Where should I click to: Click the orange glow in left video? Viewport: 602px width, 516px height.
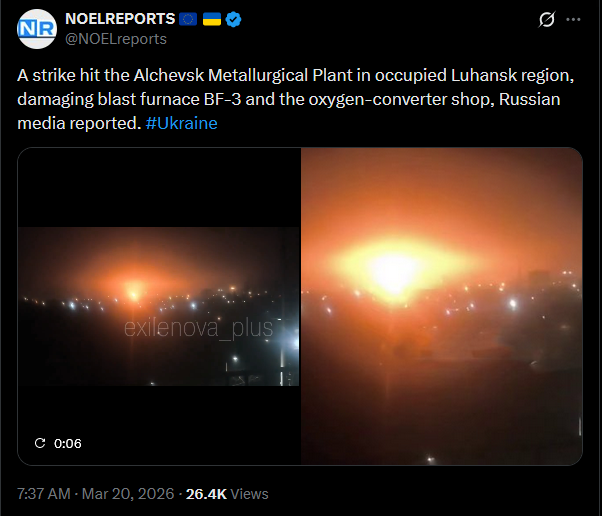pos(133,288)
